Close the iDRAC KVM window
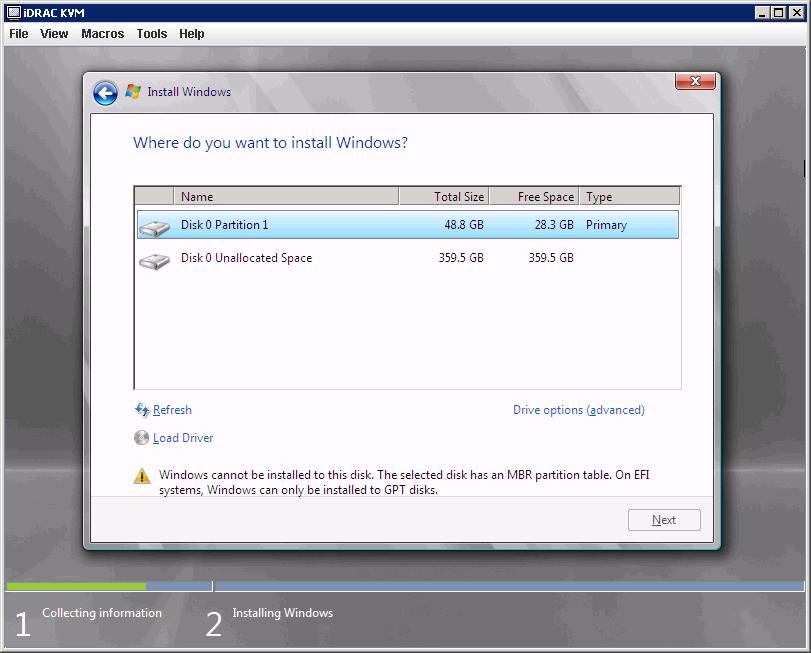 [x=797, y=13]
